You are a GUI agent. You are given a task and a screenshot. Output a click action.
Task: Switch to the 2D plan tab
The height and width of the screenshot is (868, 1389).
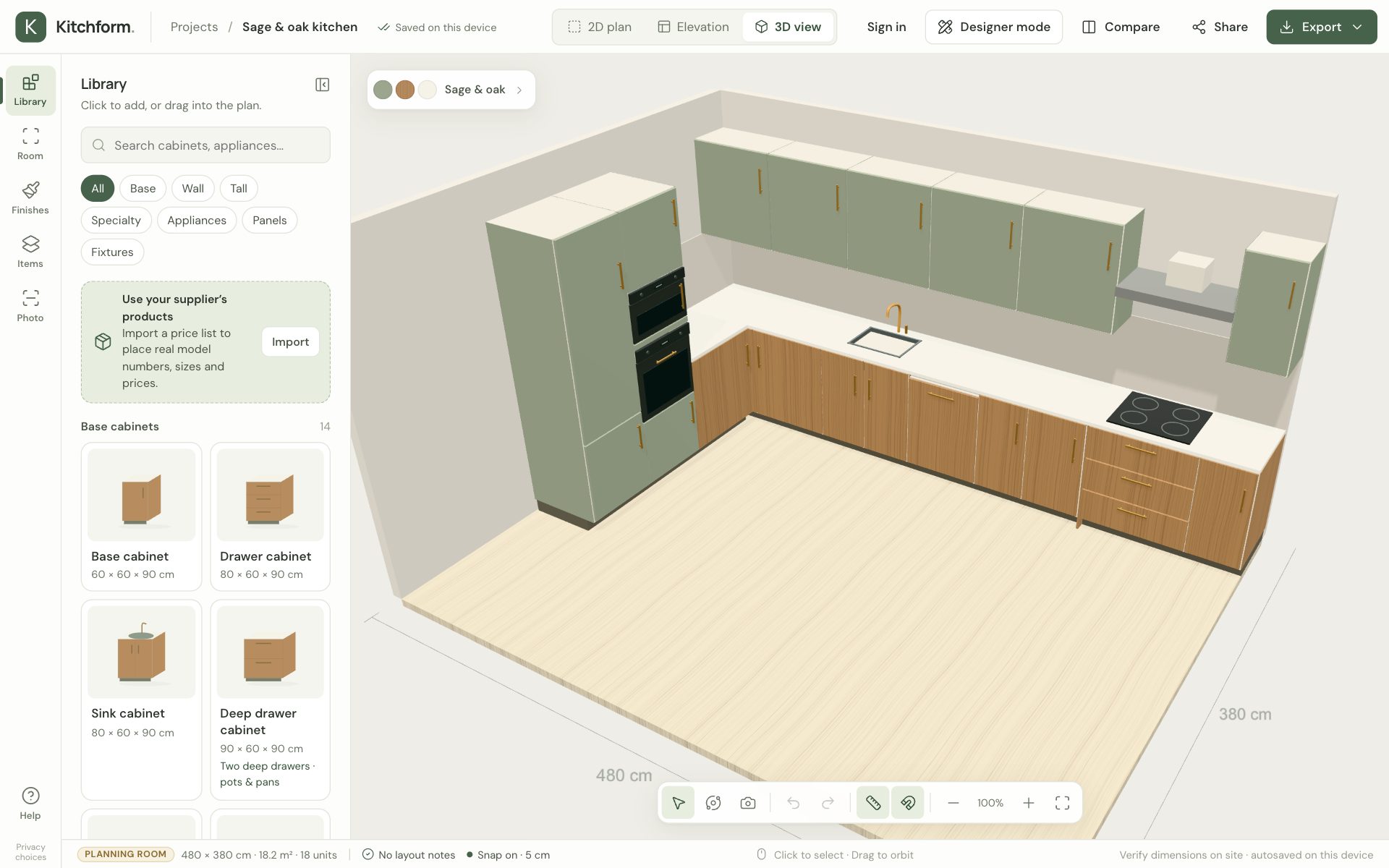coord(600,27)
